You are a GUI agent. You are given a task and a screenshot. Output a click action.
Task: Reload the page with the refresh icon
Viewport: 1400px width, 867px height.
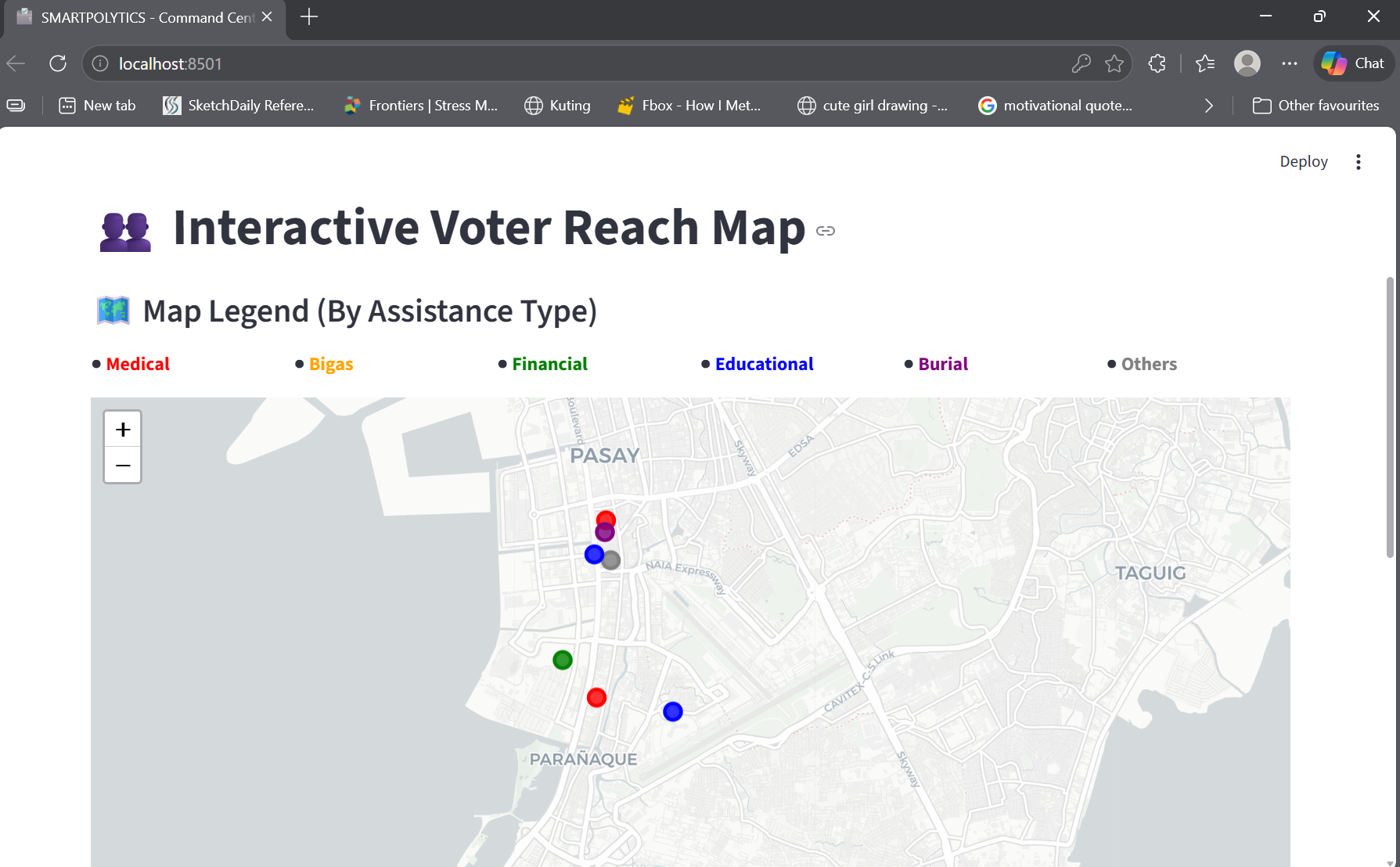[x=57, y=63]
